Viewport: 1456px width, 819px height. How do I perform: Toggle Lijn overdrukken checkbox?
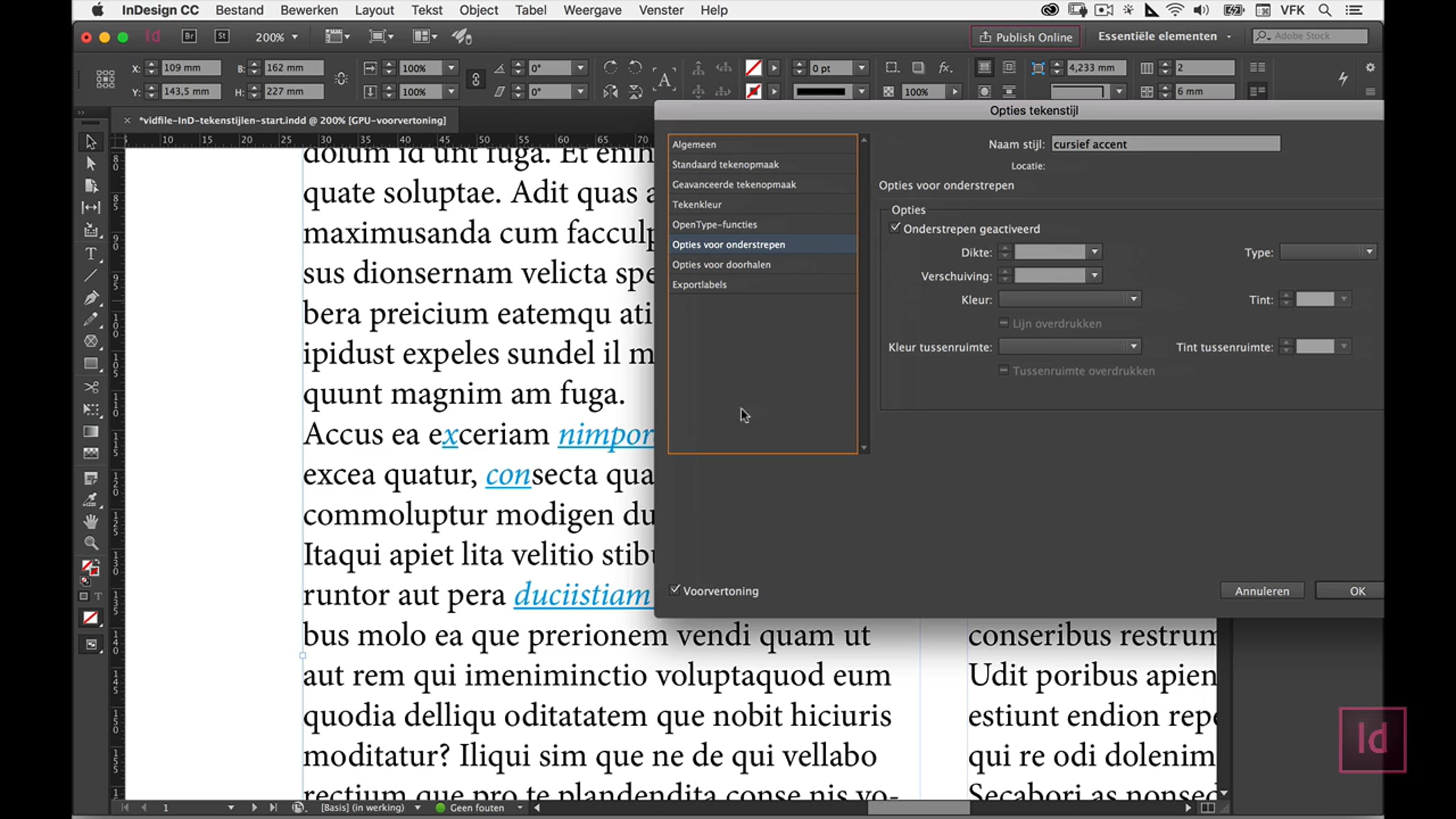pyautogui.click(x=1003, y=323)
